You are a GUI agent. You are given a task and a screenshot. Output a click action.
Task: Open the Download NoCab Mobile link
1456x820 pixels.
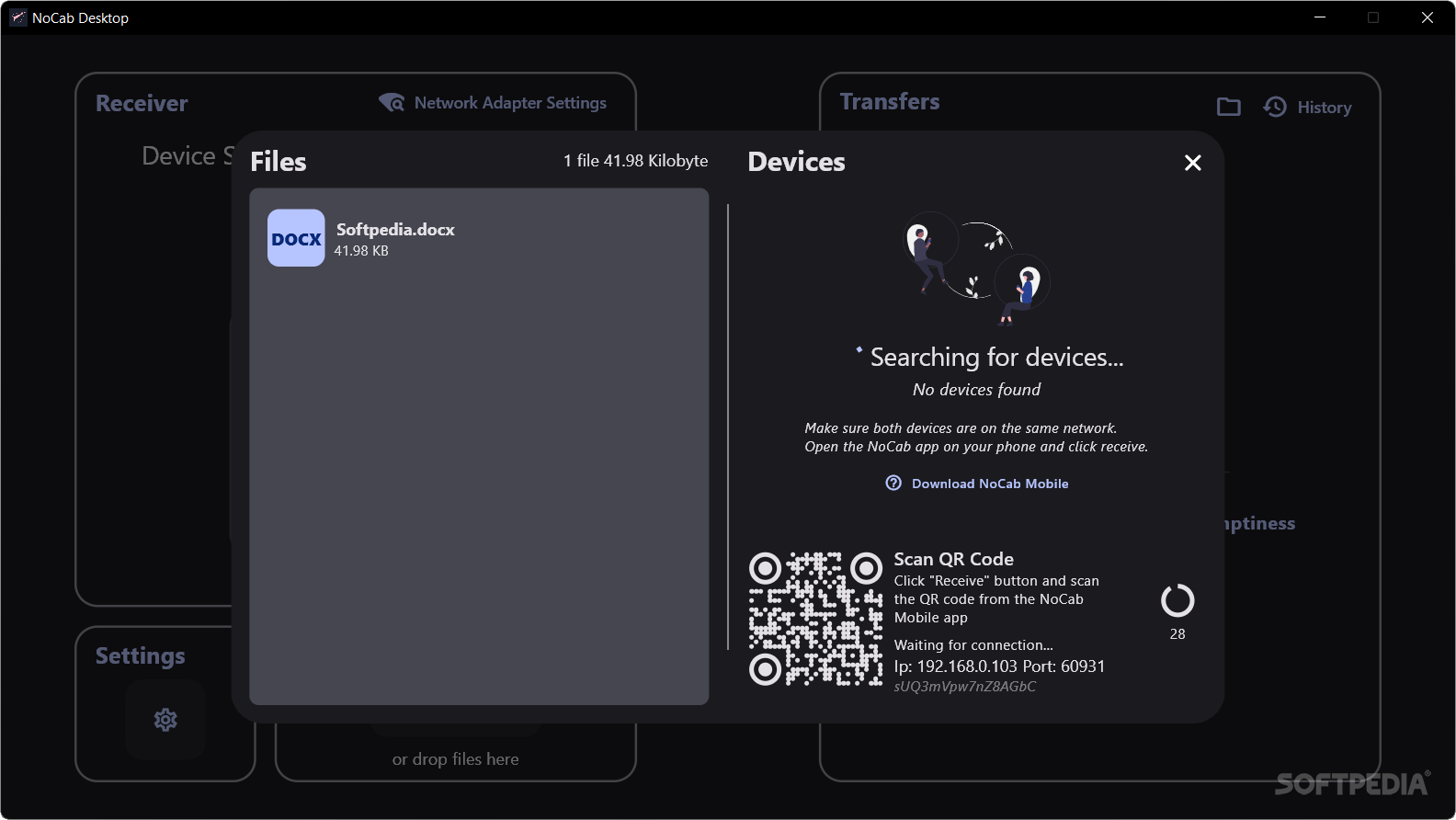click(x=990, y=484)
